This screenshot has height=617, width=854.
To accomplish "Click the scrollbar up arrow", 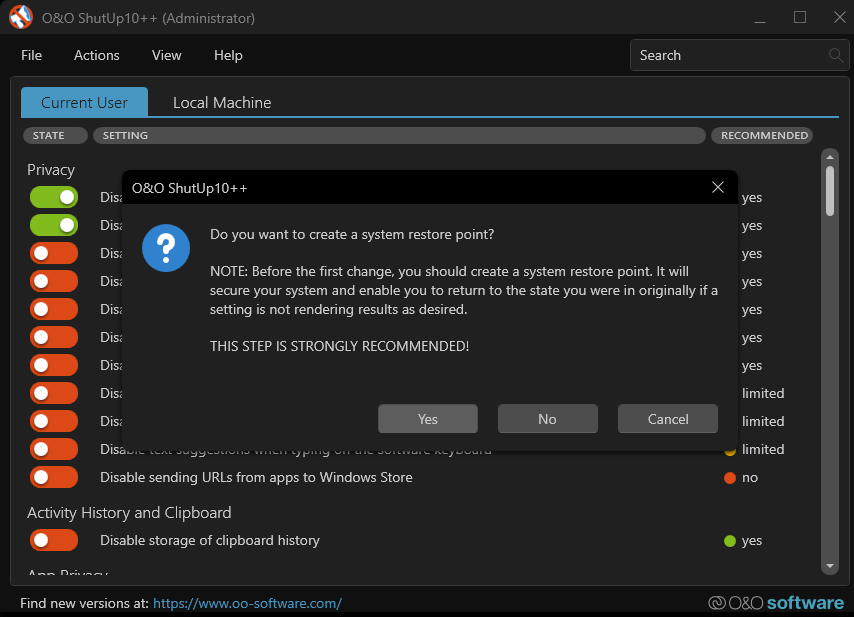I will (829, 157).
